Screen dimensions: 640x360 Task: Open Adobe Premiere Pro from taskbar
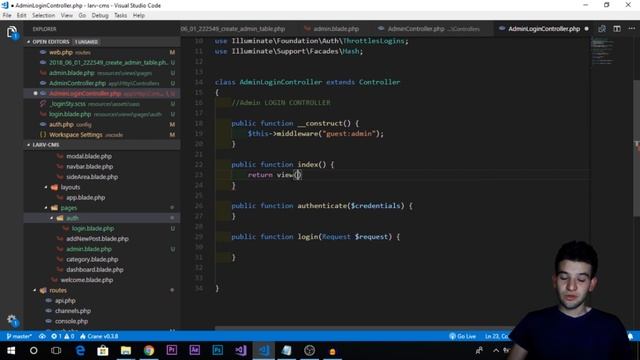point(172,351)
